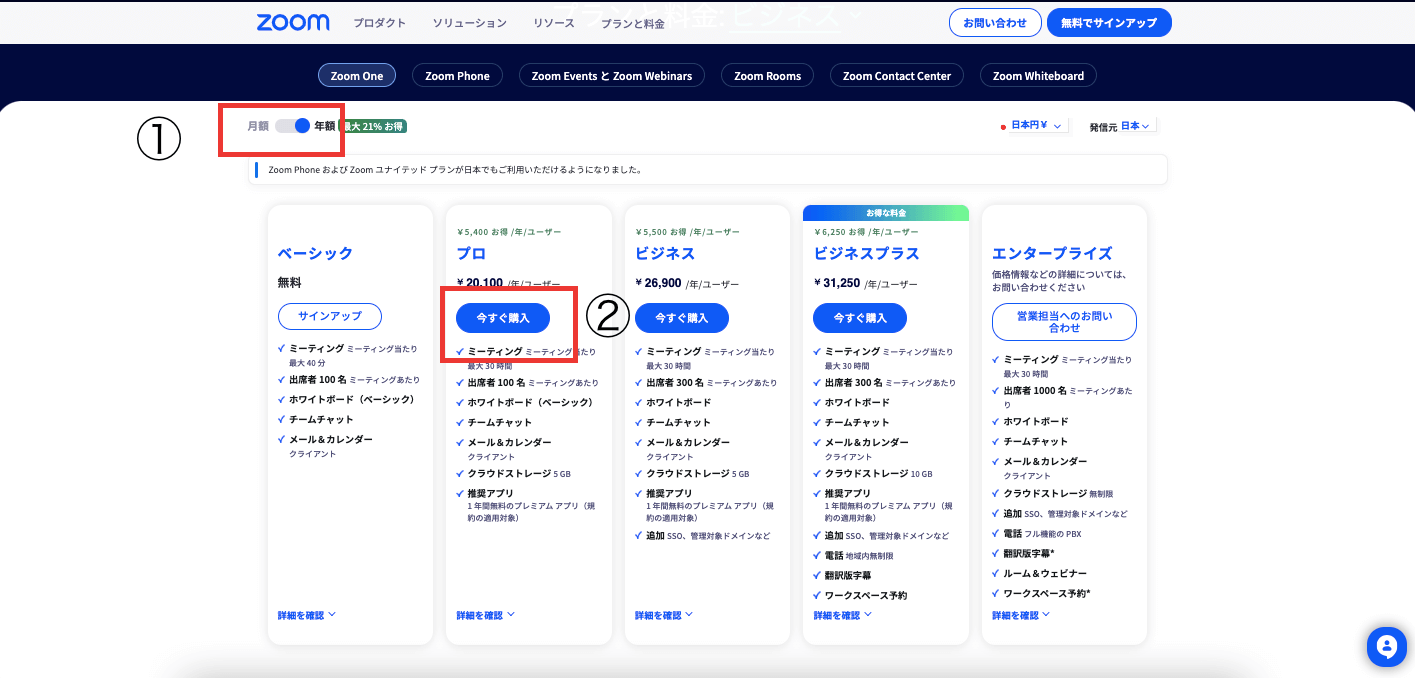
Task: Click the ビジネスプラス plan title
Action: [866, 253]
